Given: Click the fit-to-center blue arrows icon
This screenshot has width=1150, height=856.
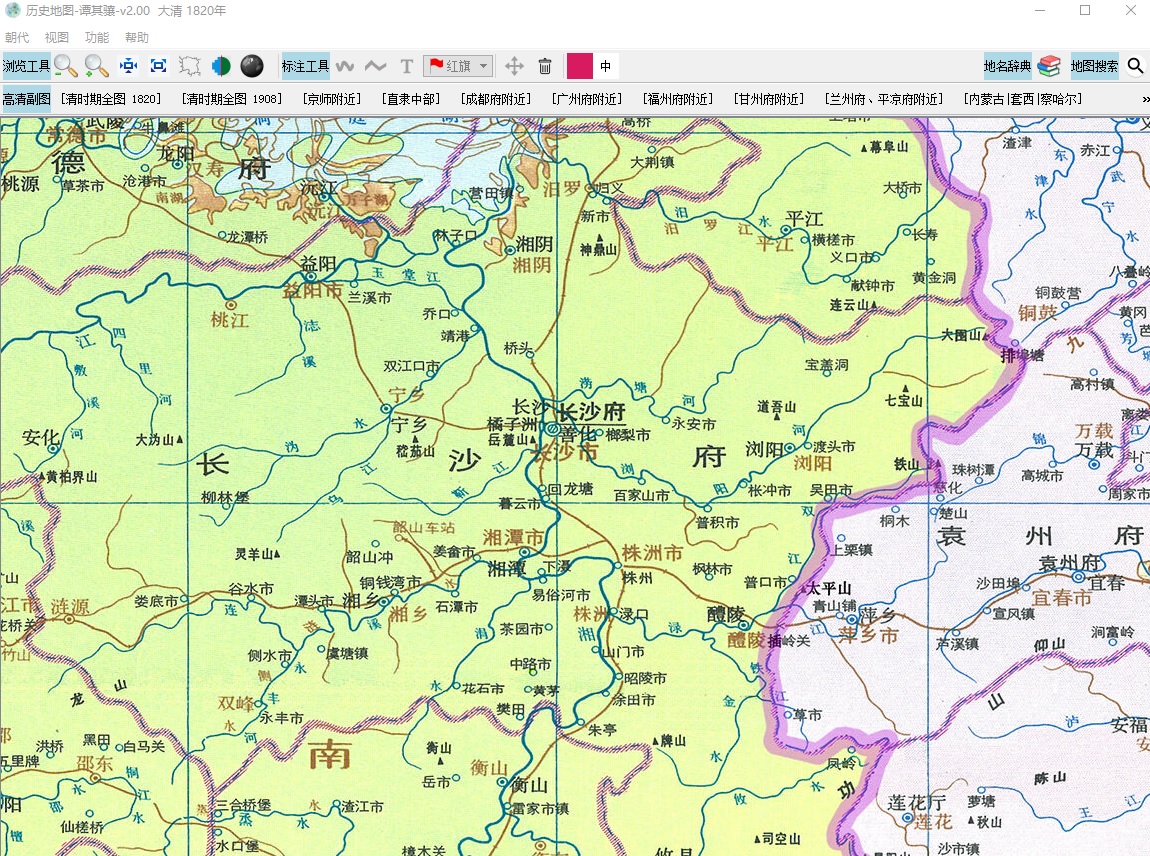Looking at the screenshot, I should pos(128,66).
